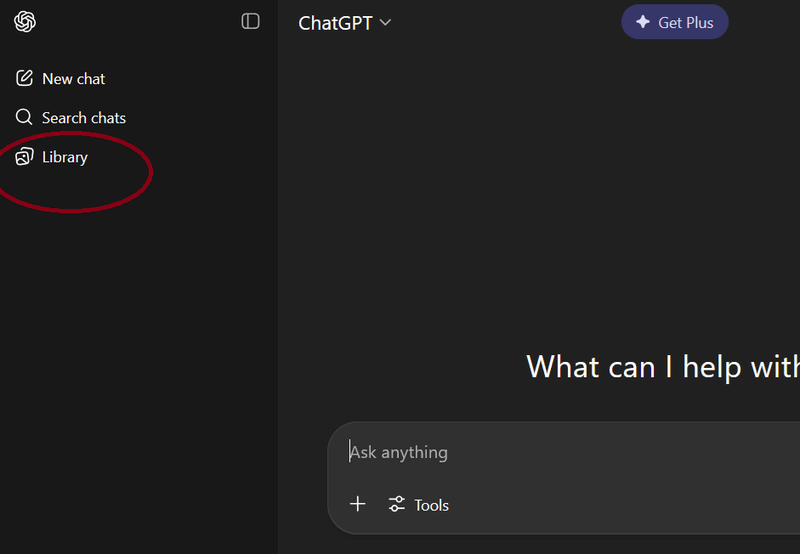Collapse the sidebar with the panel toggle
Screen dimensions: 800x554
251,21
